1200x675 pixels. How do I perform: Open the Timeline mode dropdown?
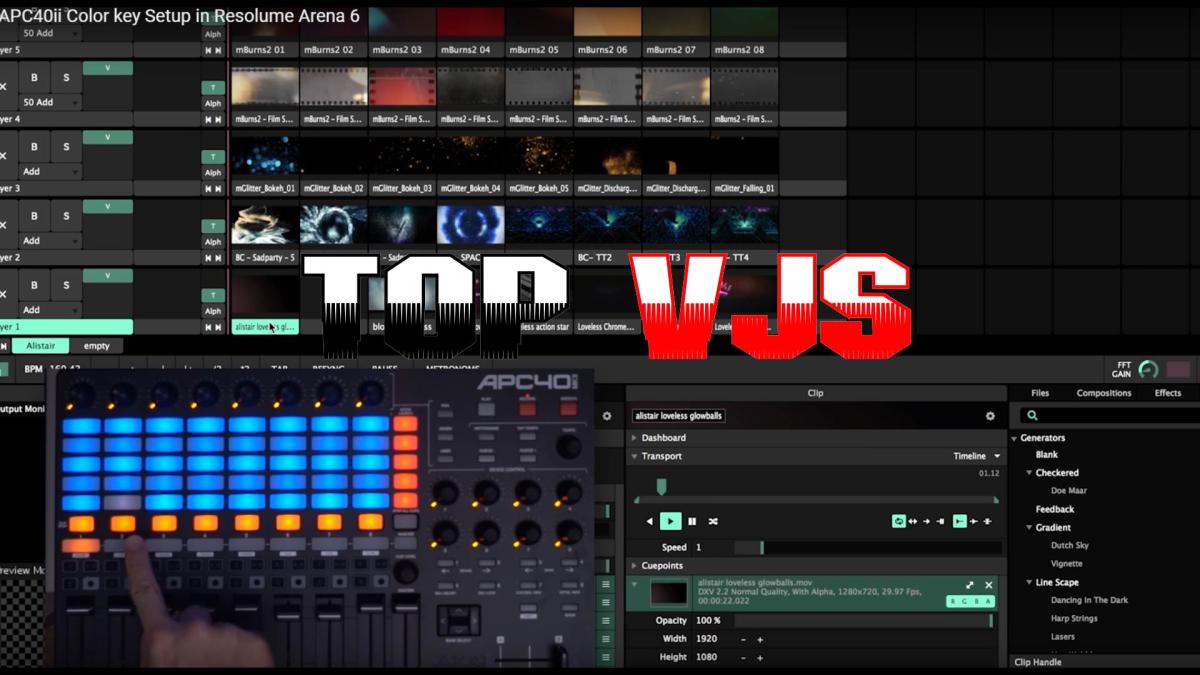[x=976, y=456]
